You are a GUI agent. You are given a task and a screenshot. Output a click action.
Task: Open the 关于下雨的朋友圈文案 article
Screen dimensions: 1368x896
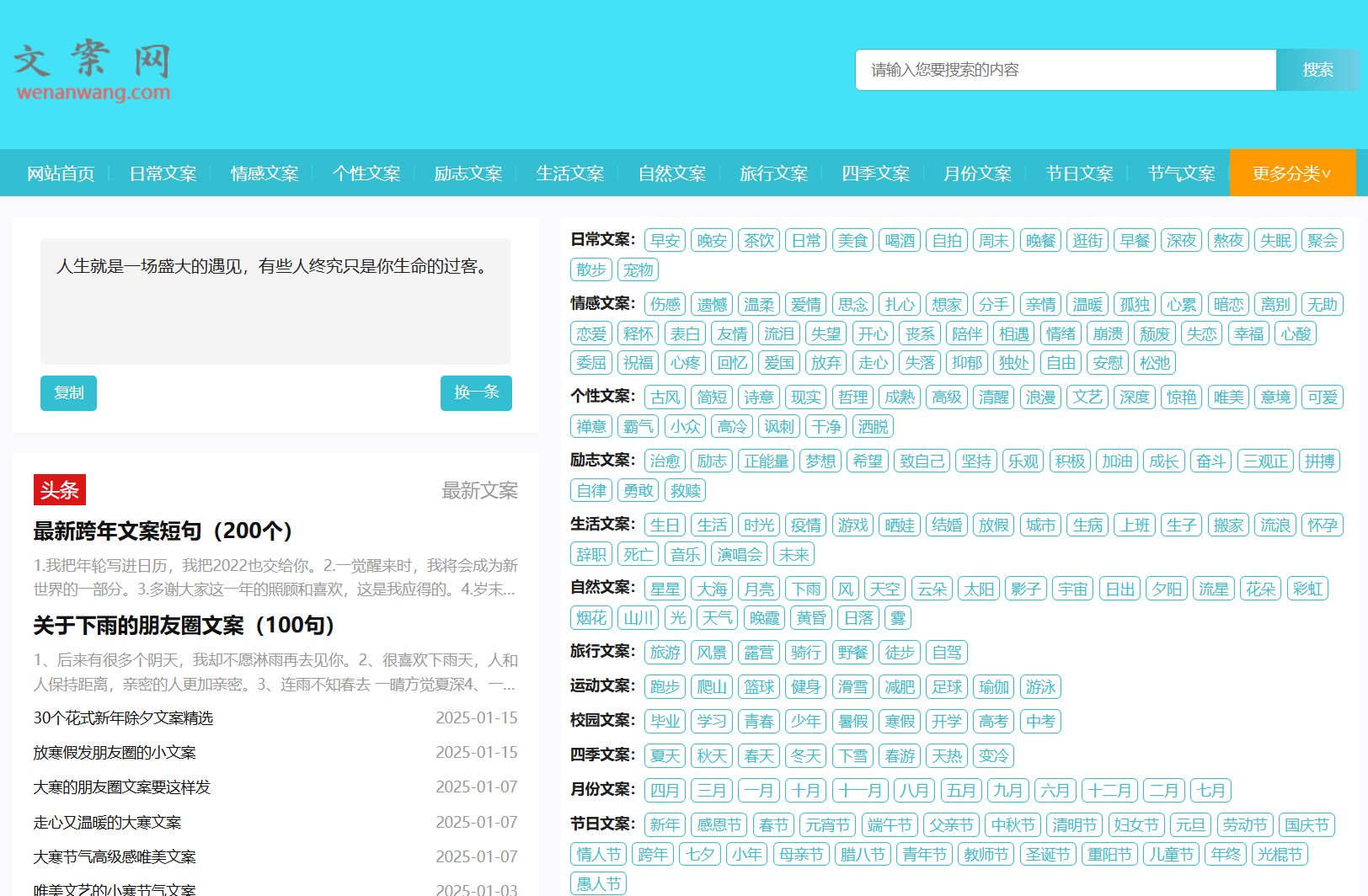(x=184, y=626)
